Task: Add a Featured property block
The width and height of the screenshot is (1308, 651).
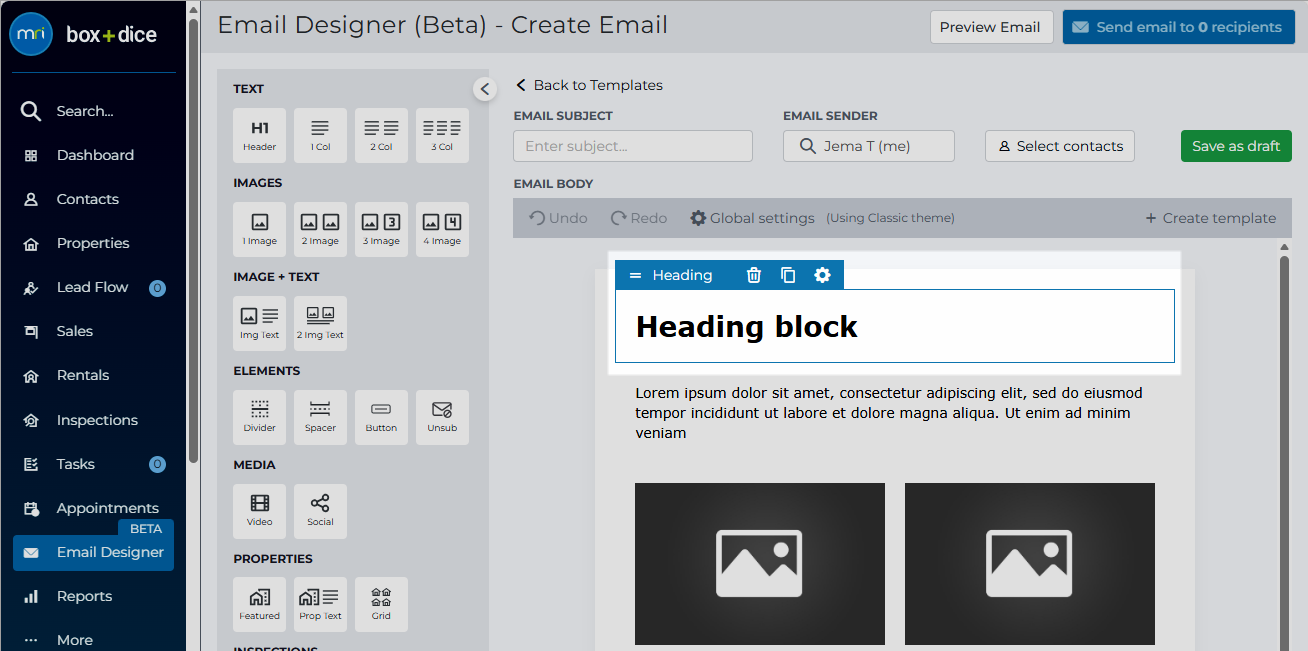Action: click(x=259, y=604)
